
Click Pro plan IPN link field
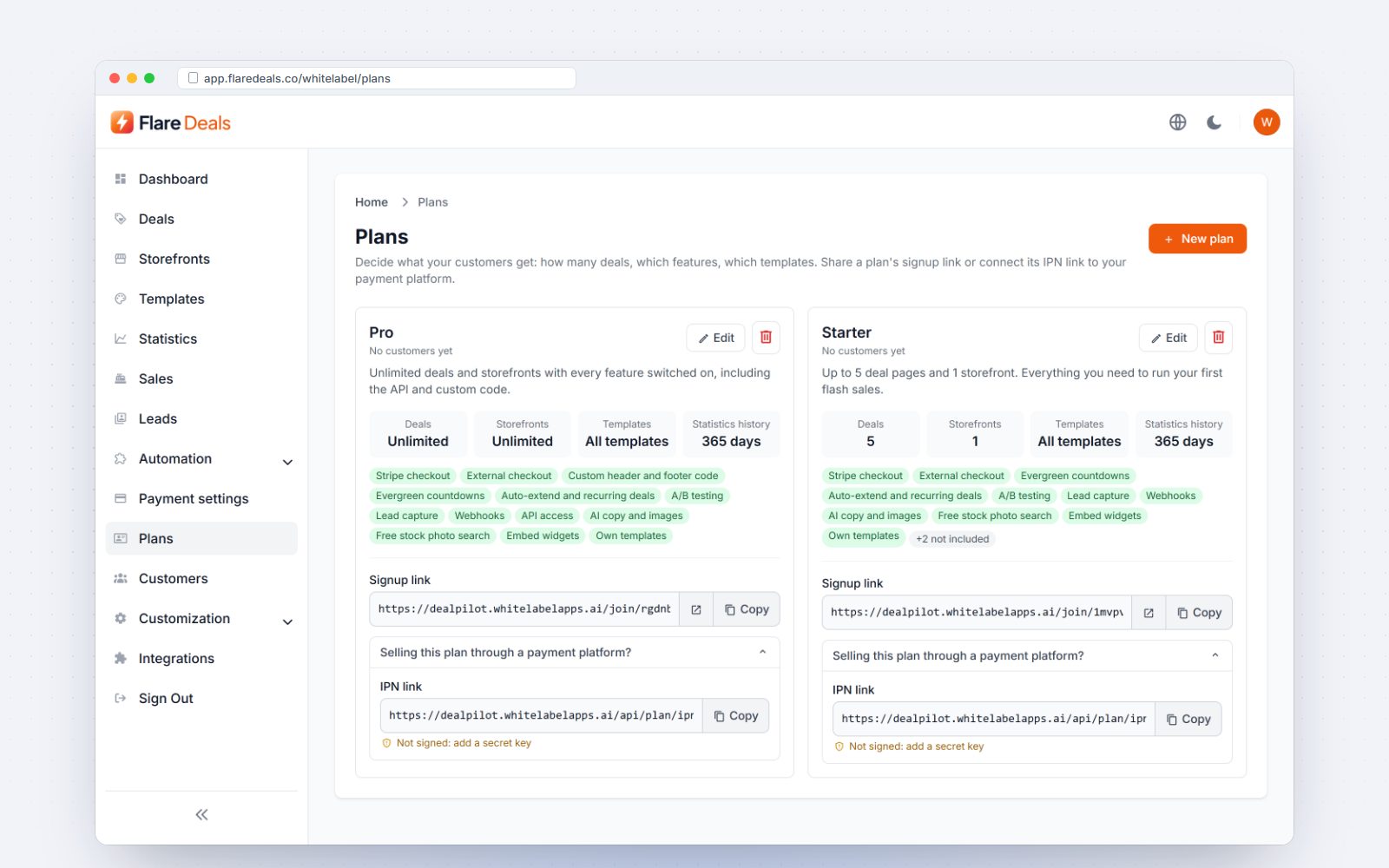point(541,716)
